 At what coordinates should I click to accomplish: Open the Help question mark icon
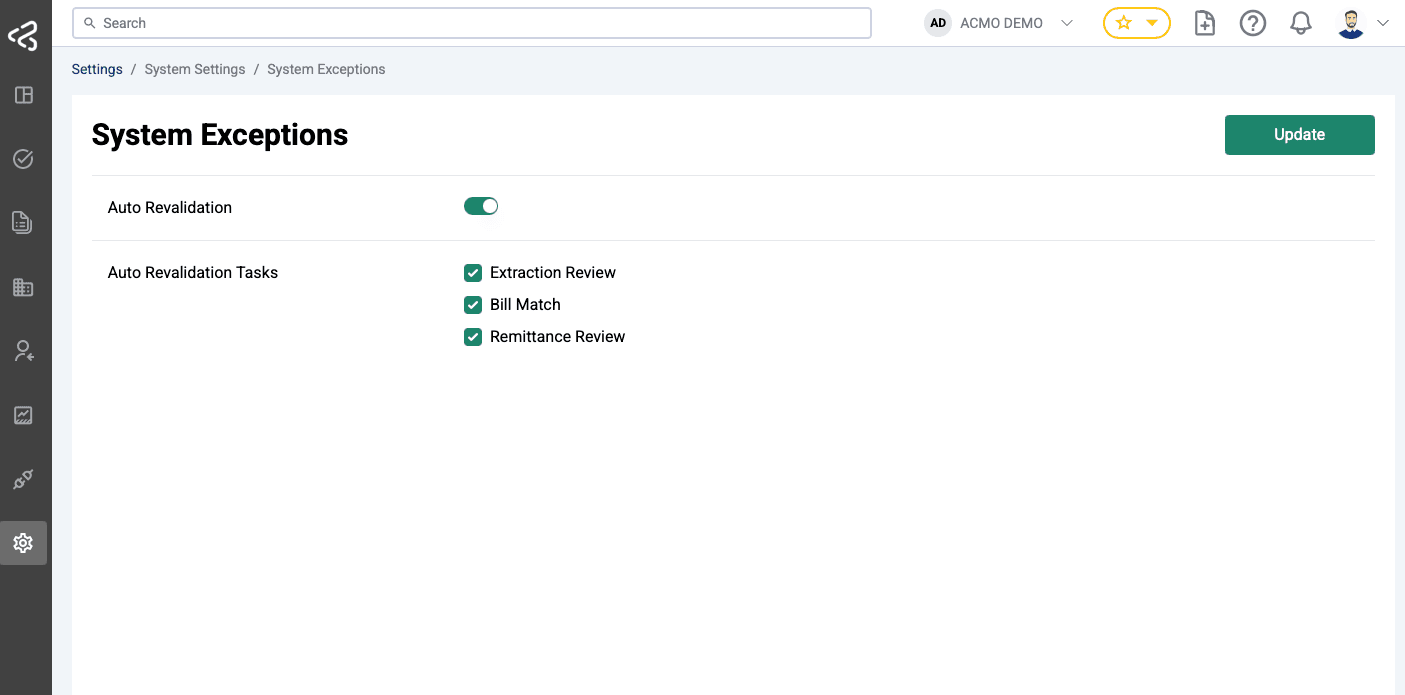coord(1253,22)
